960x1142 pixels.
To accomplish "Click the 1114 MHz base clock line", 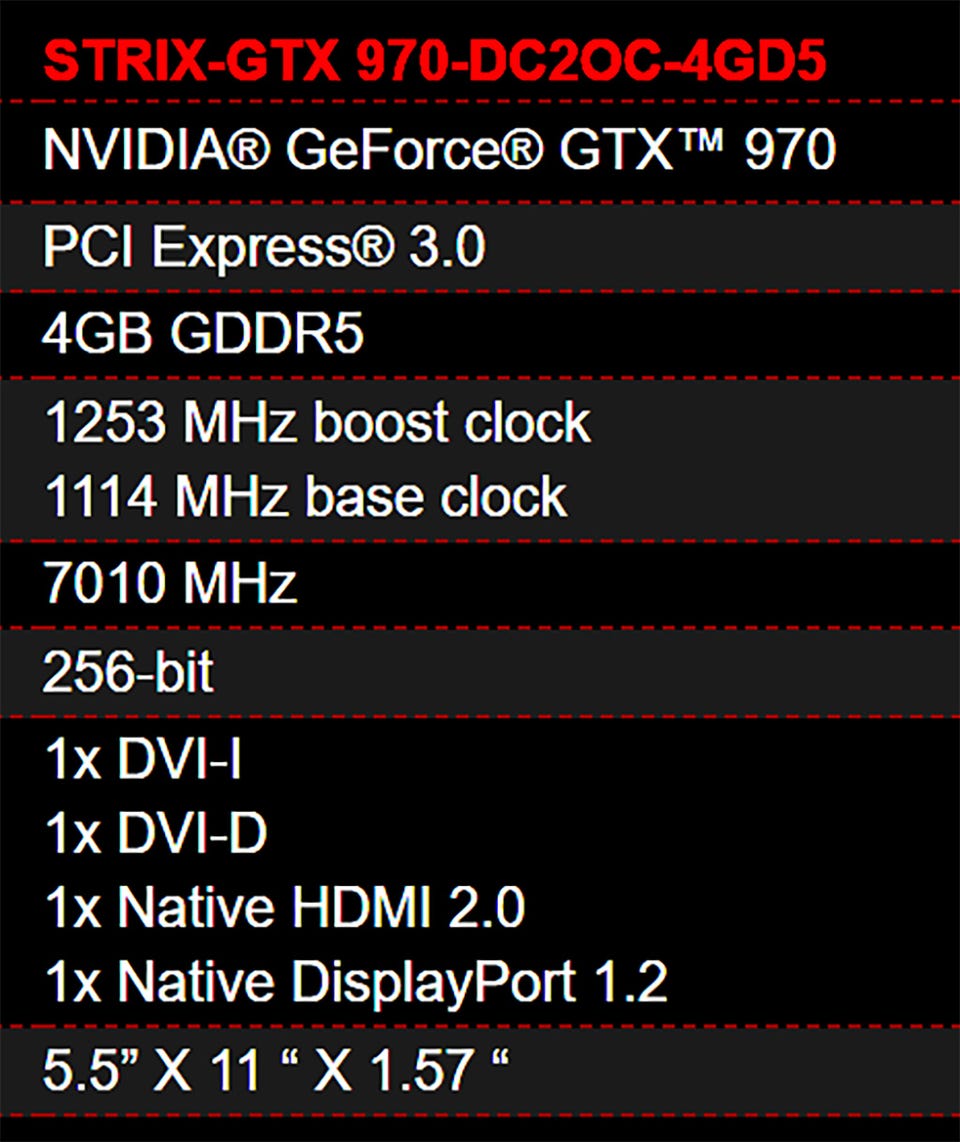I will pos(305,497).
